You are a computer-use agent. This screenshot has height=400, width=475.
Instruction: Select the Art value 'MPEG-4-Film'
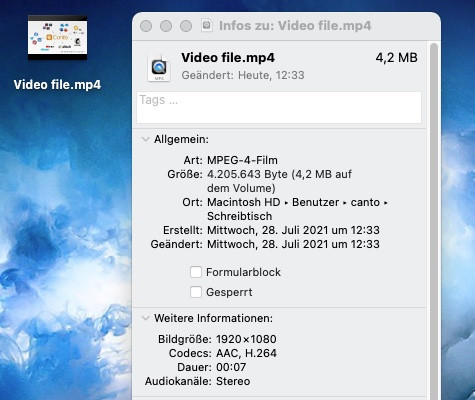pyautogui.click(x=242, y=160)
